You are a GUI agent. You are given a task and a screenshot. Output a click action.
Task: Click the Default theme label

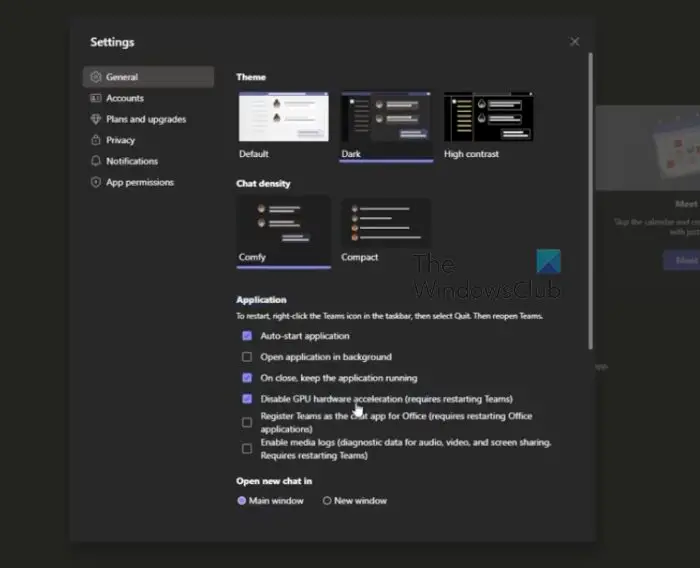pos(254,154)
